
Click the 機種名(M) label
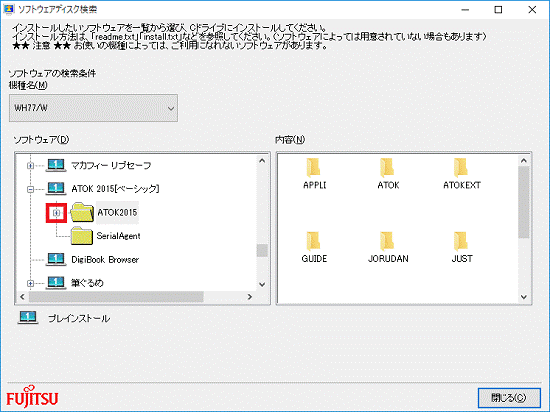tap(28, 85)
